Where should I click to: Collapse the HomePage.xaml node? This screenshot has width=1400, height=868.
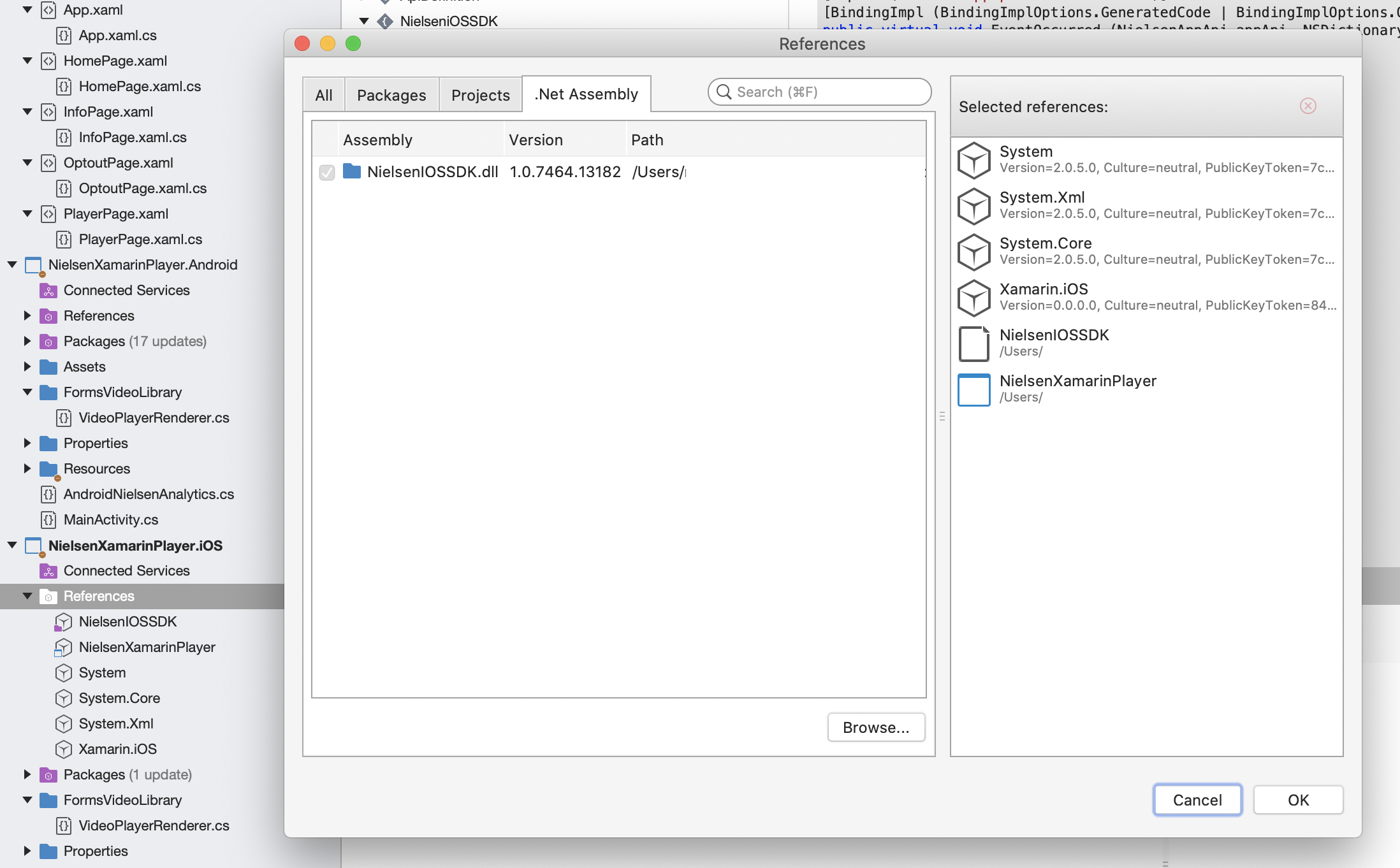pyautogui.click(x=27, y=61)
